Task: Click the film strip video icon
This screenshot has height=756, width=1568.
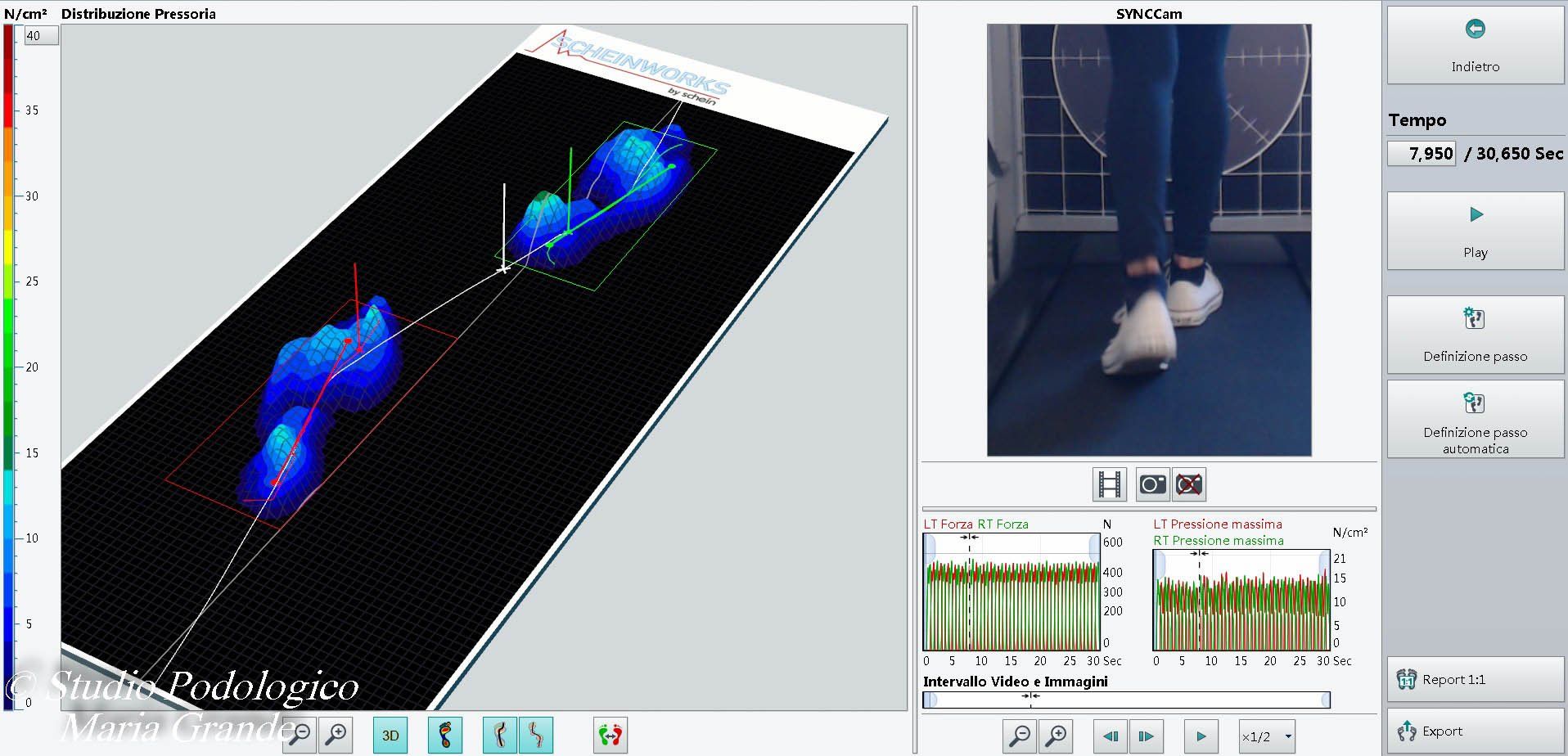Action: (1110, 485)
